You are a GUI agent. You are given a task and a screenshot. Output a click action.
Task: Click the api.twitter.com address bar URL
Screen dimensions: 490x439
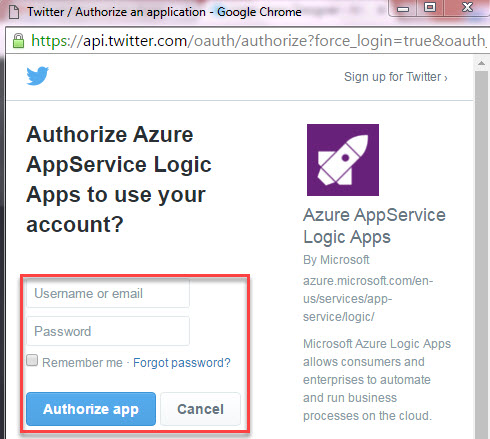(258, 41)
